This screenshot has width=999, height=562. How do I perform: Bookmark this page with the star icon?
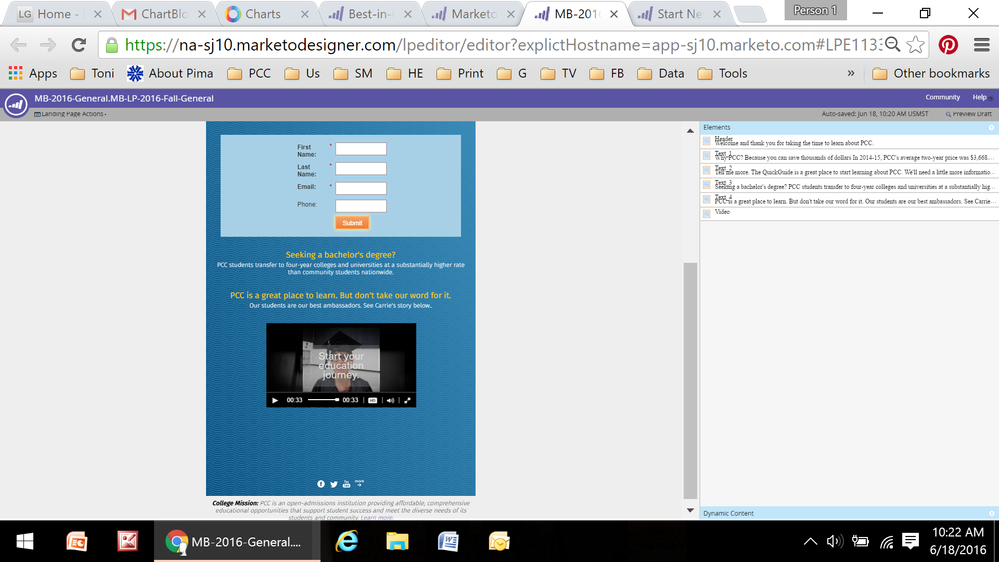915,45
